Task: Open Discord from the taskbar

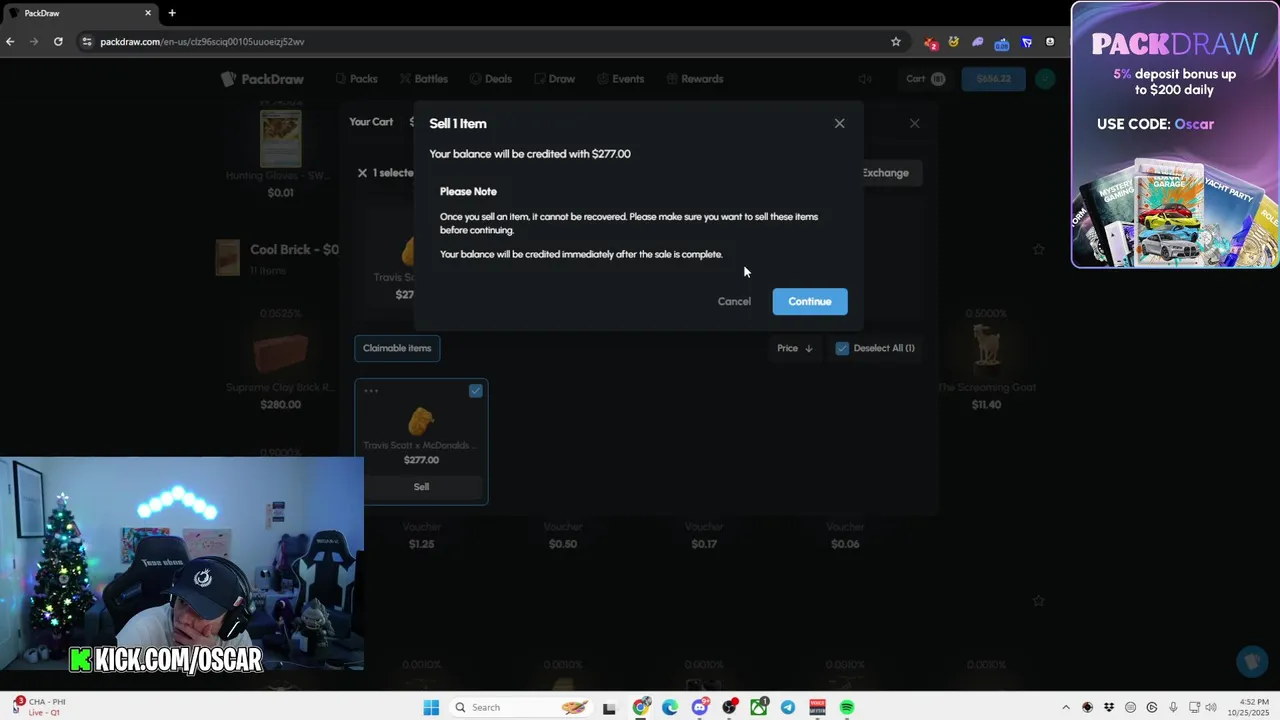Action: (x=700, y=707)
